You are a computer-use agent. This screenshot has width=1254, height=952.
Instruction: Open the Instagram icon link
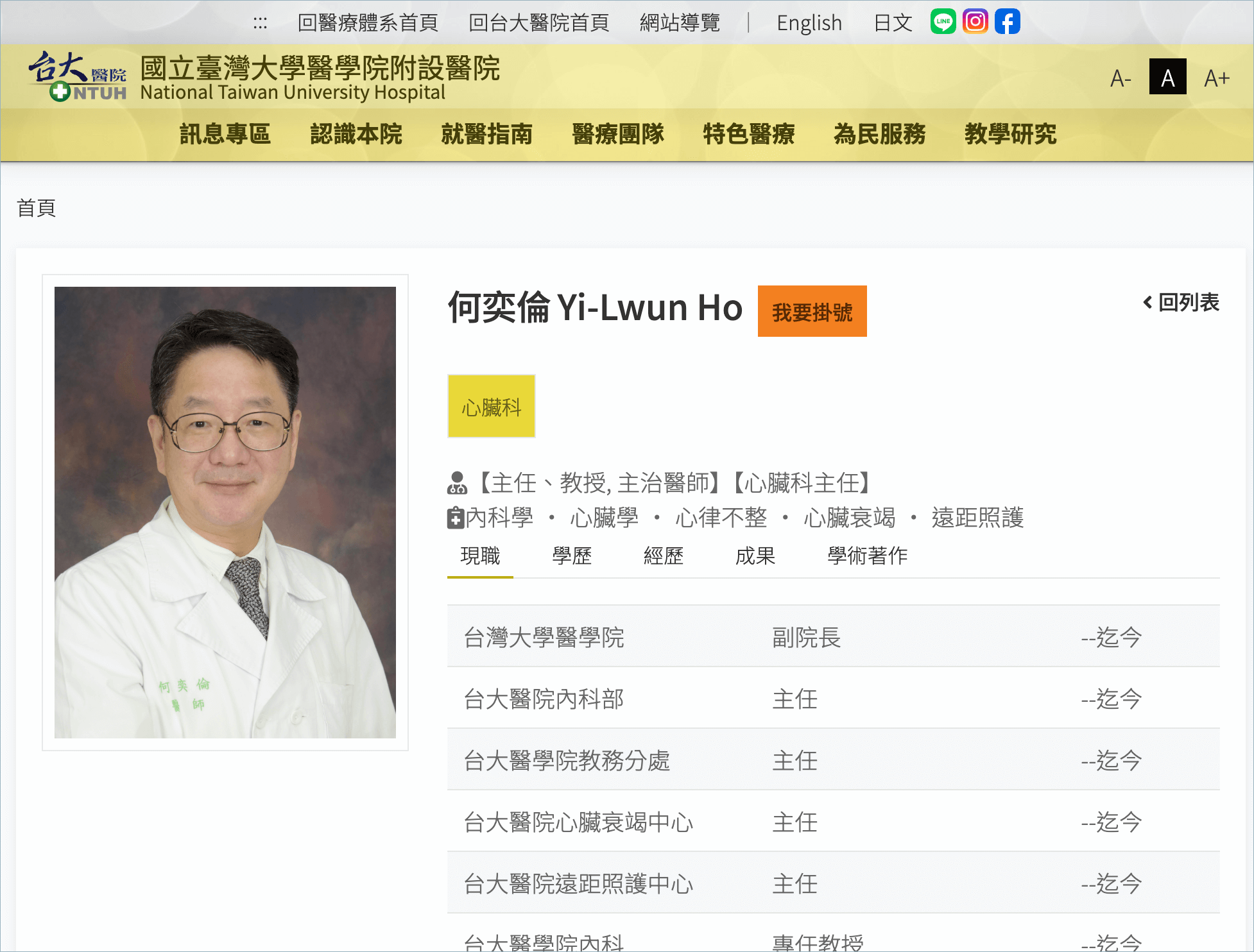[975, 22]
